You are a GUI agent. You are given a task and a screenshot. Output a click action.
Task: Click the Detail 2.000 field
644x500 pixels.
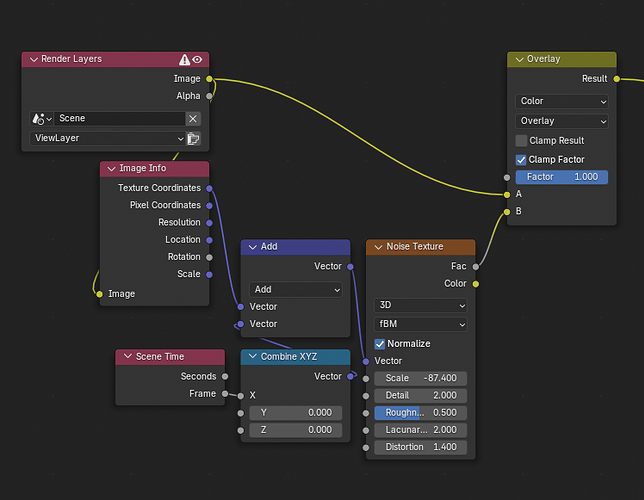[x=421, y=396]
